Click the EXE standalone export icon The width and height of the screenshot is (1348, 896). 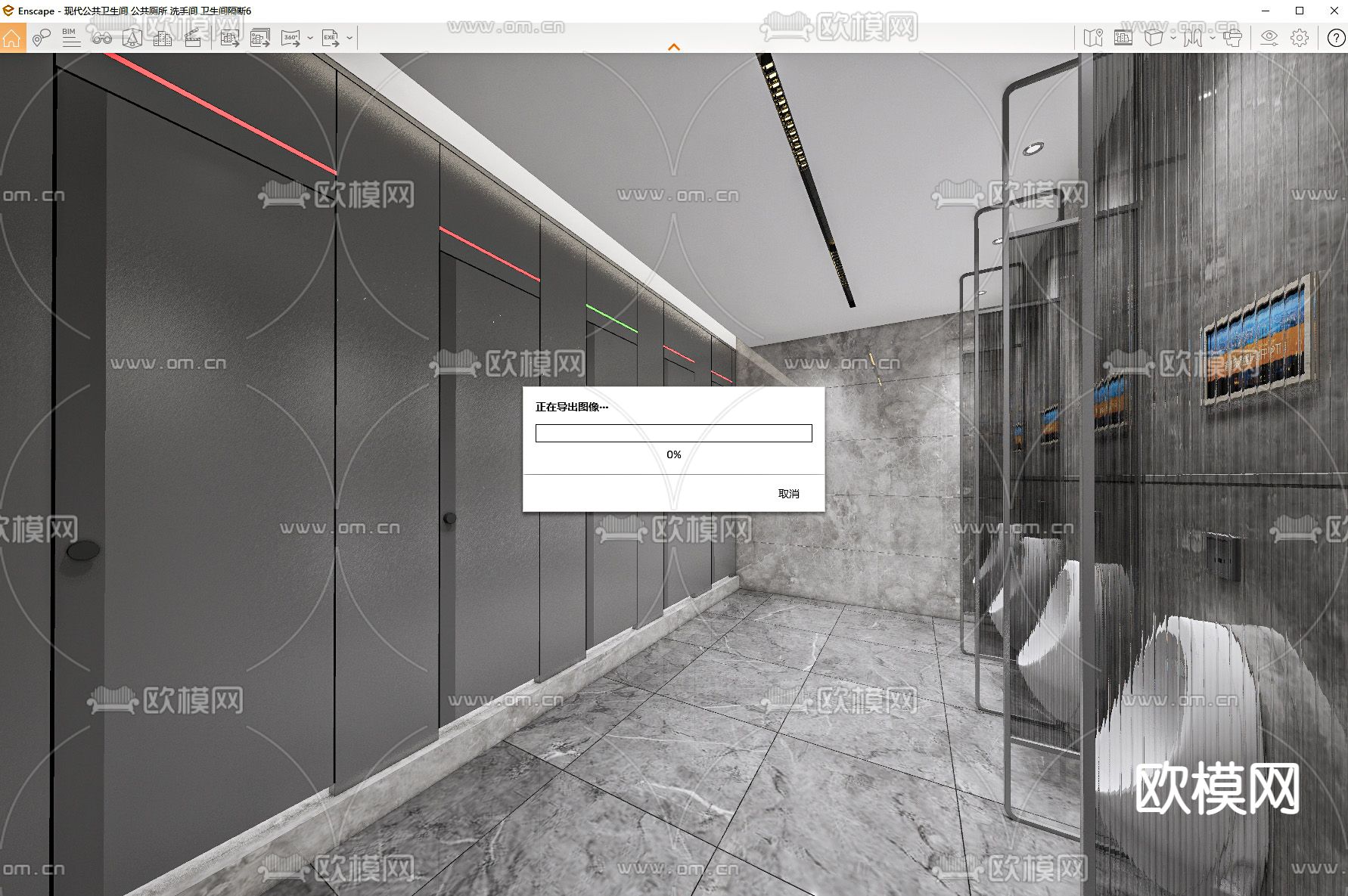coord(331,37)
